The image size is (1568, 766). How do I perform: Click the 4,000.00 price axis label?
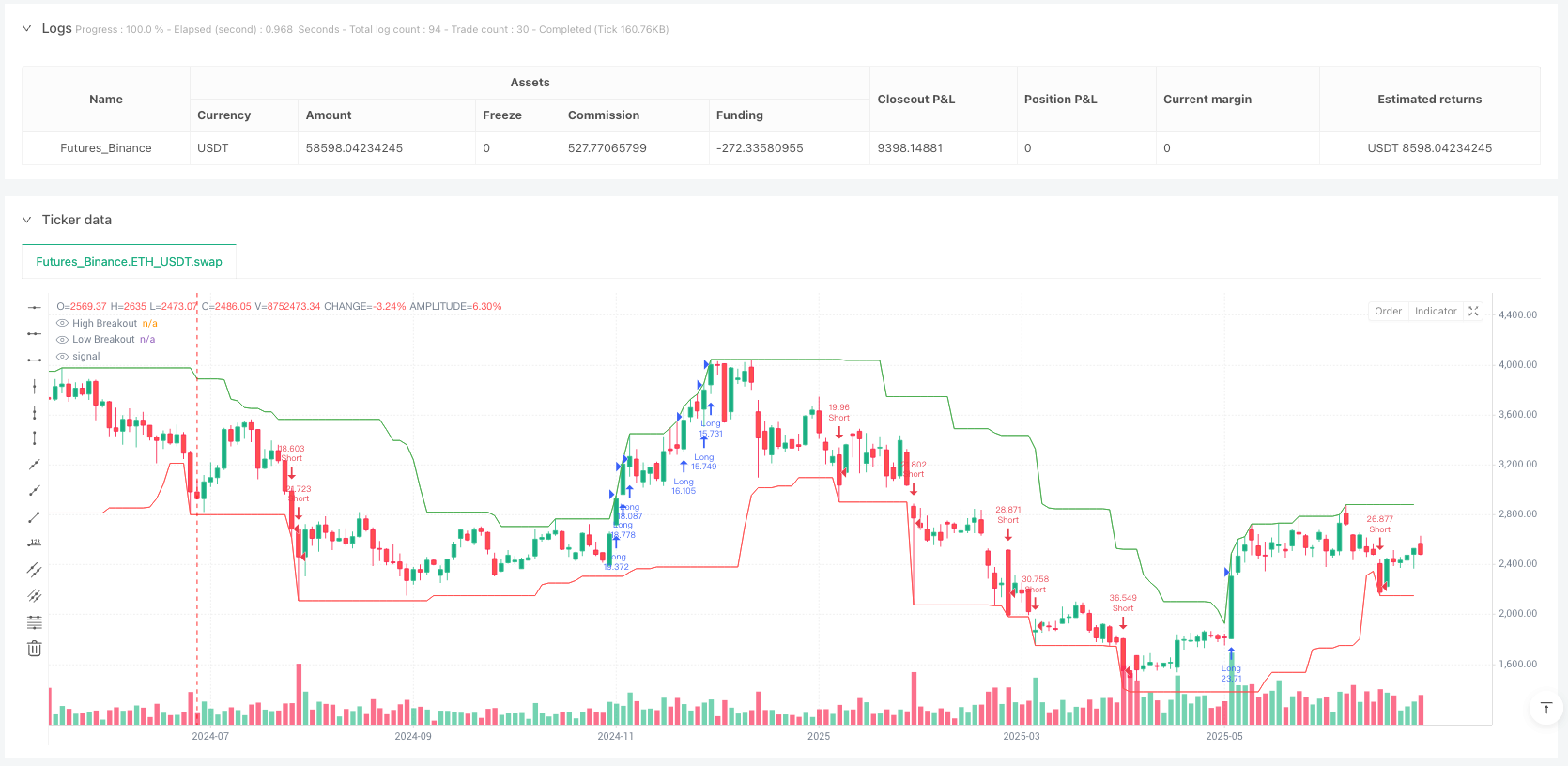point(1517,364)
